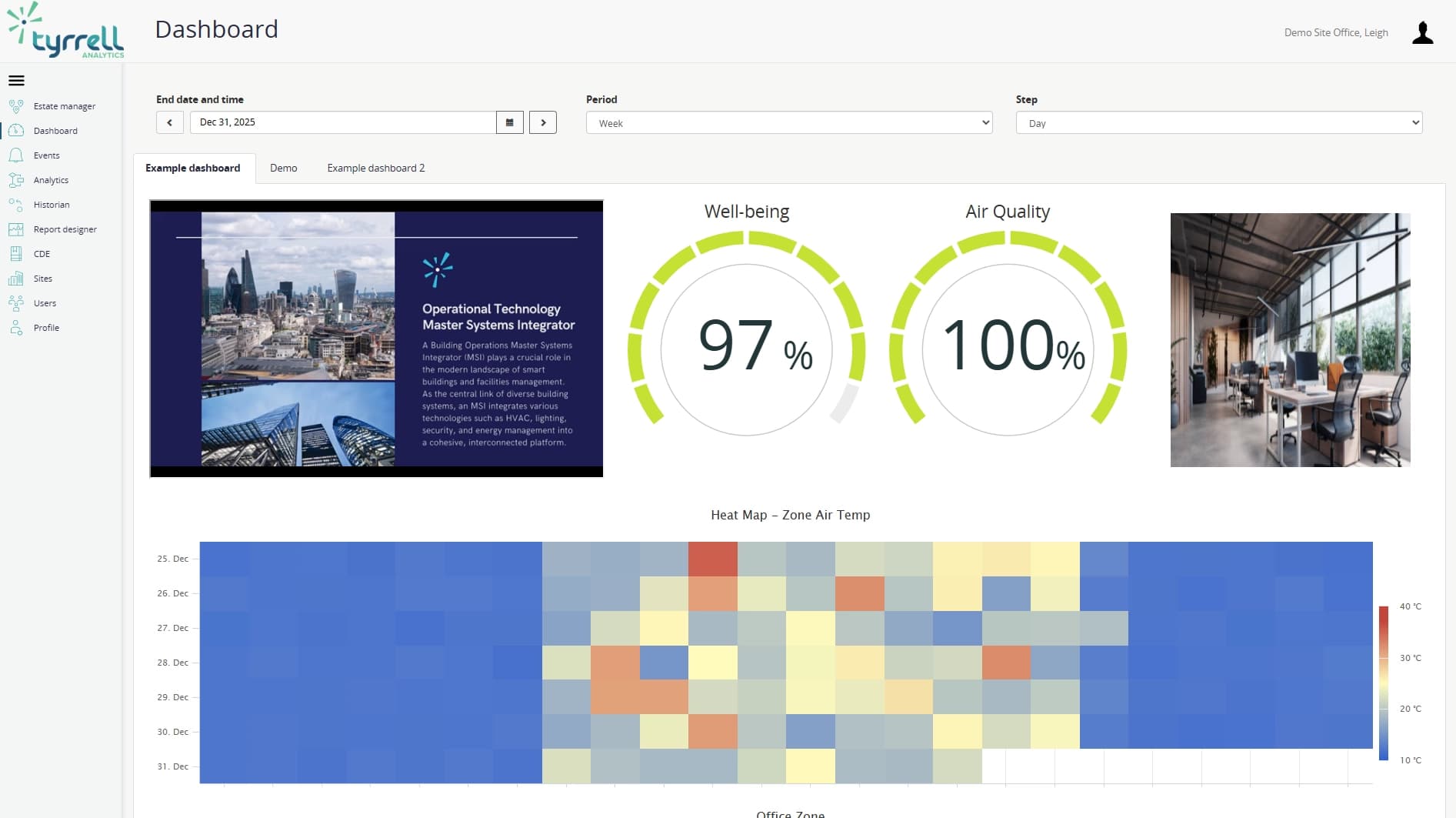Switch to the Demo tab

click(283, 168)
